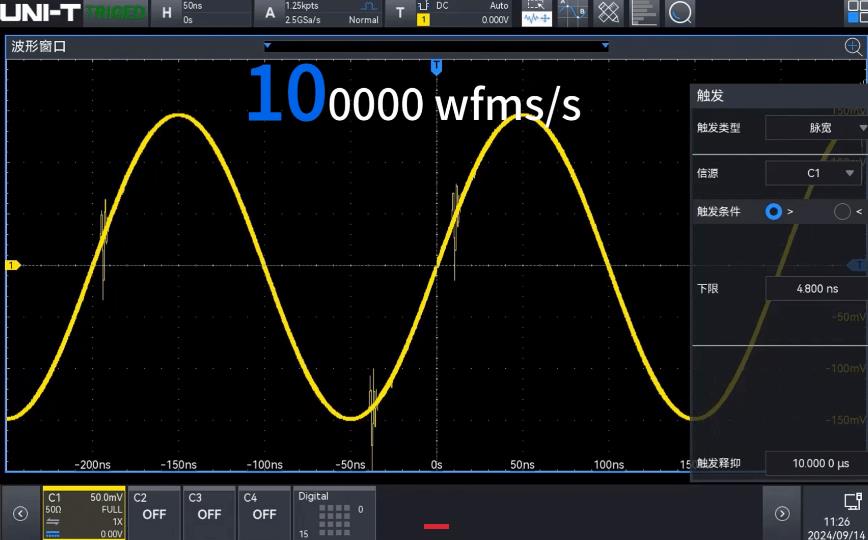The width and height of the screenshot is (868, 540).
Task: Turn on channel C2
Action: (154, 513)
